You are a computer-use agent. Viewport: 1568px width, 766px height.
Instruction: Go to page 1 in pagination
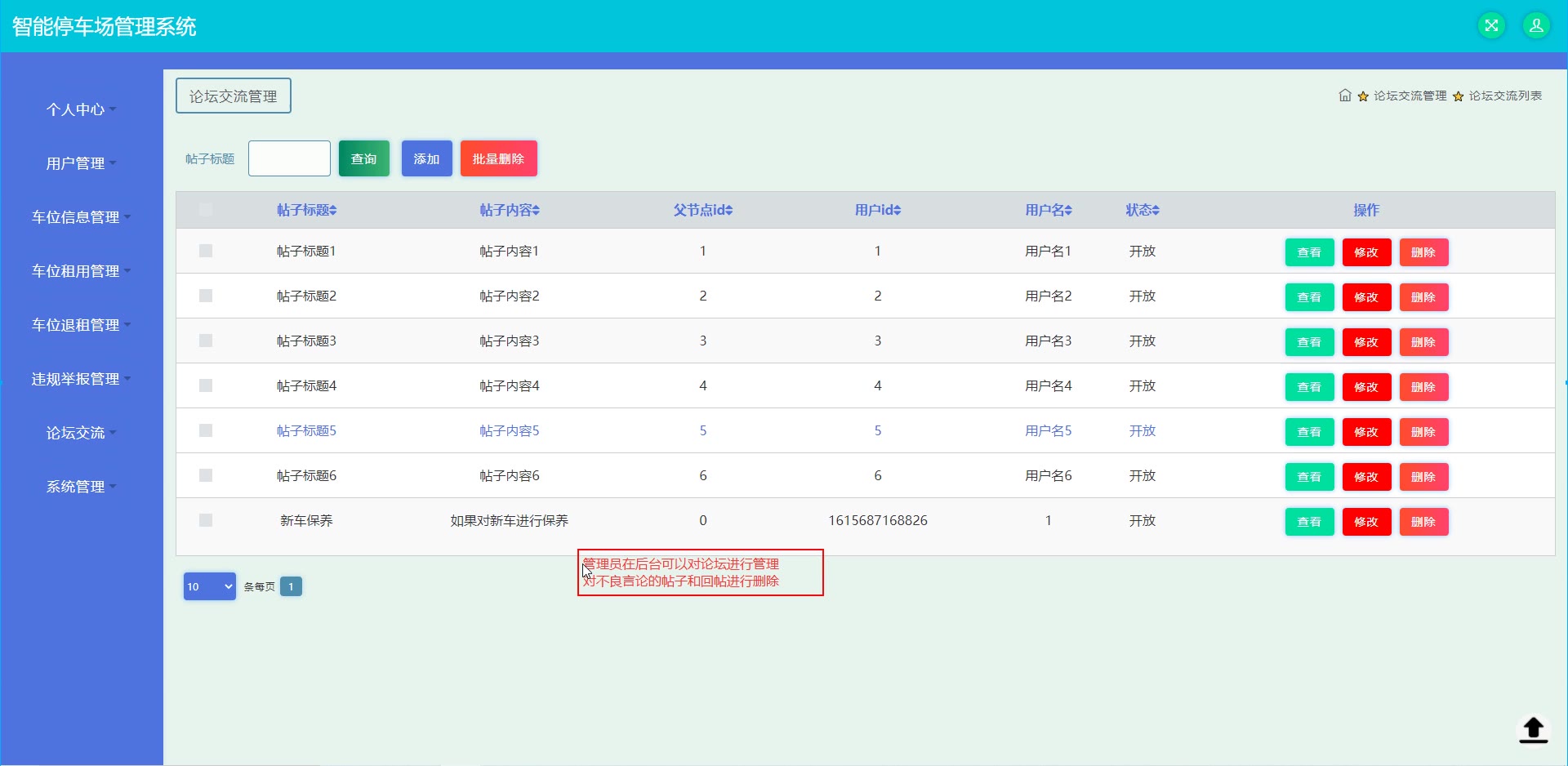[x=291, y=586]
